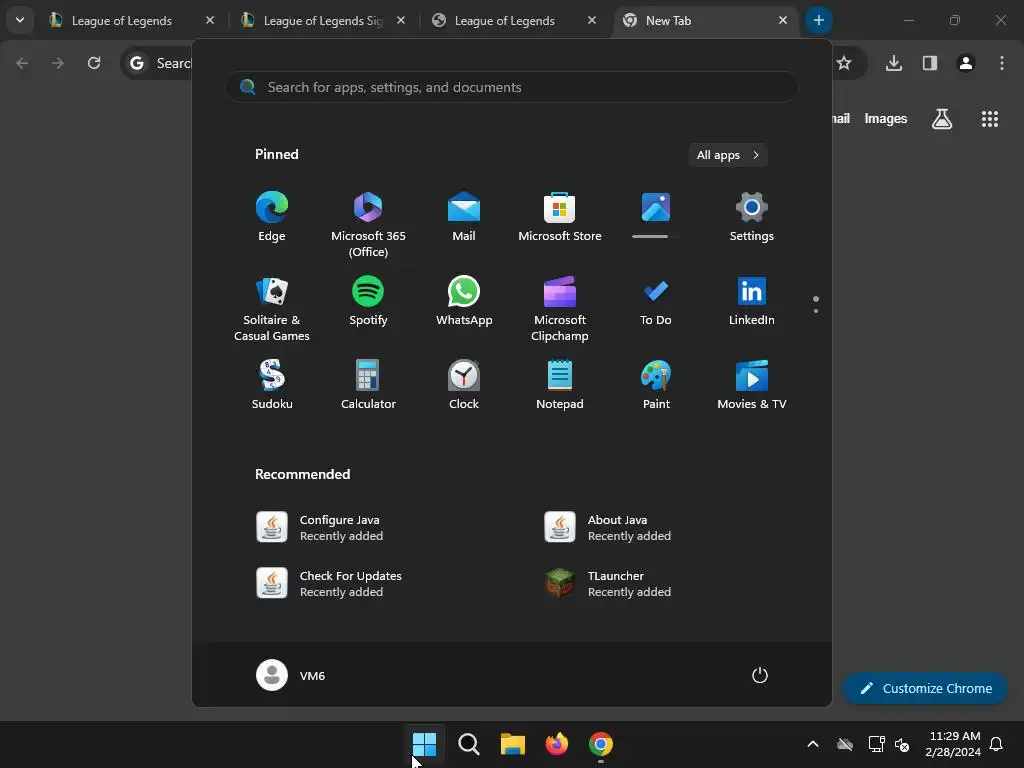Open Search Labs flask icon
The image size is (1024, 768).
coord(942,119)
